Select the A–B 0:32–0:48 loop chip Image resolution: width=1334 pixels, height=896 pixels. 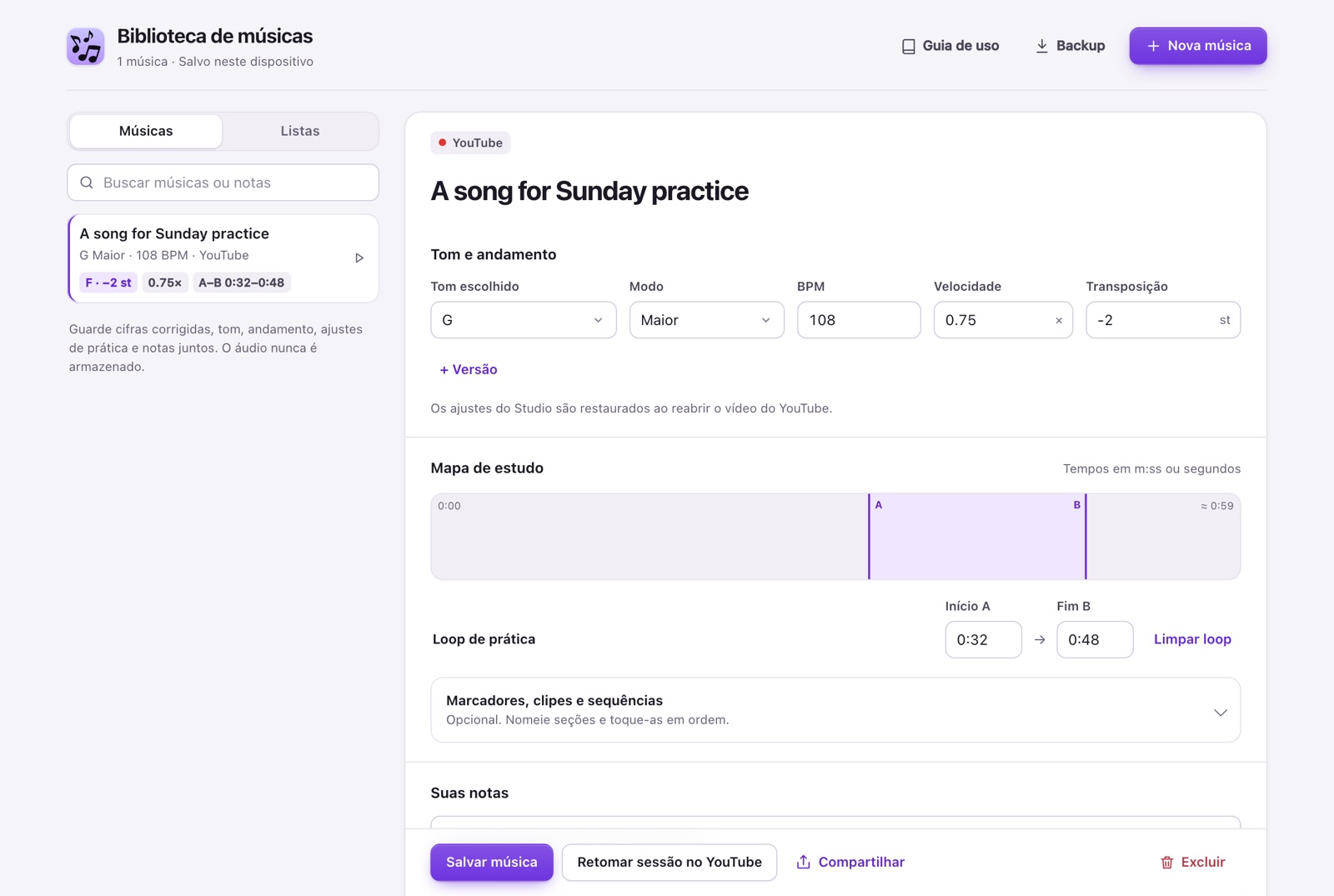[x=241, y=283]
